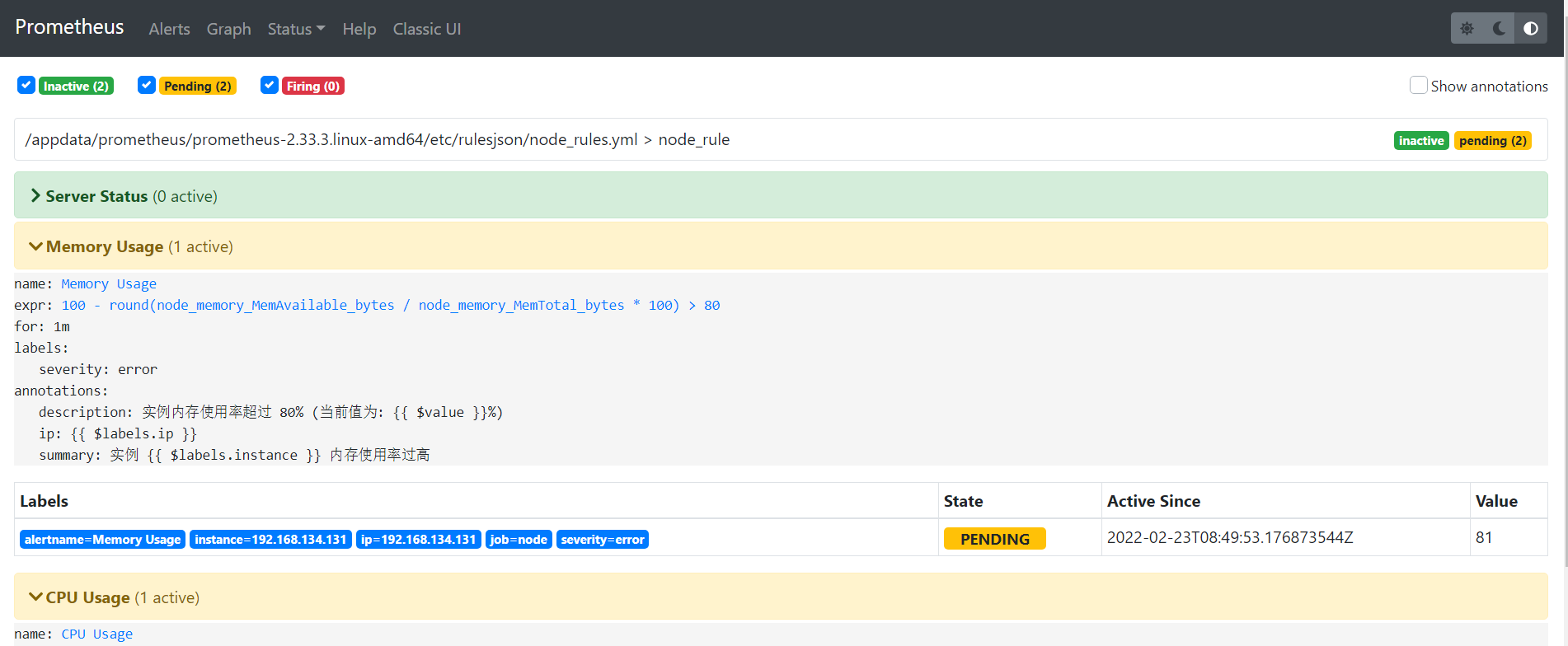The width and height of the screenshot is (1568, 646).
Task: Uncheck the Inactive (2) filter checkbox
Action: click(26, 85)
